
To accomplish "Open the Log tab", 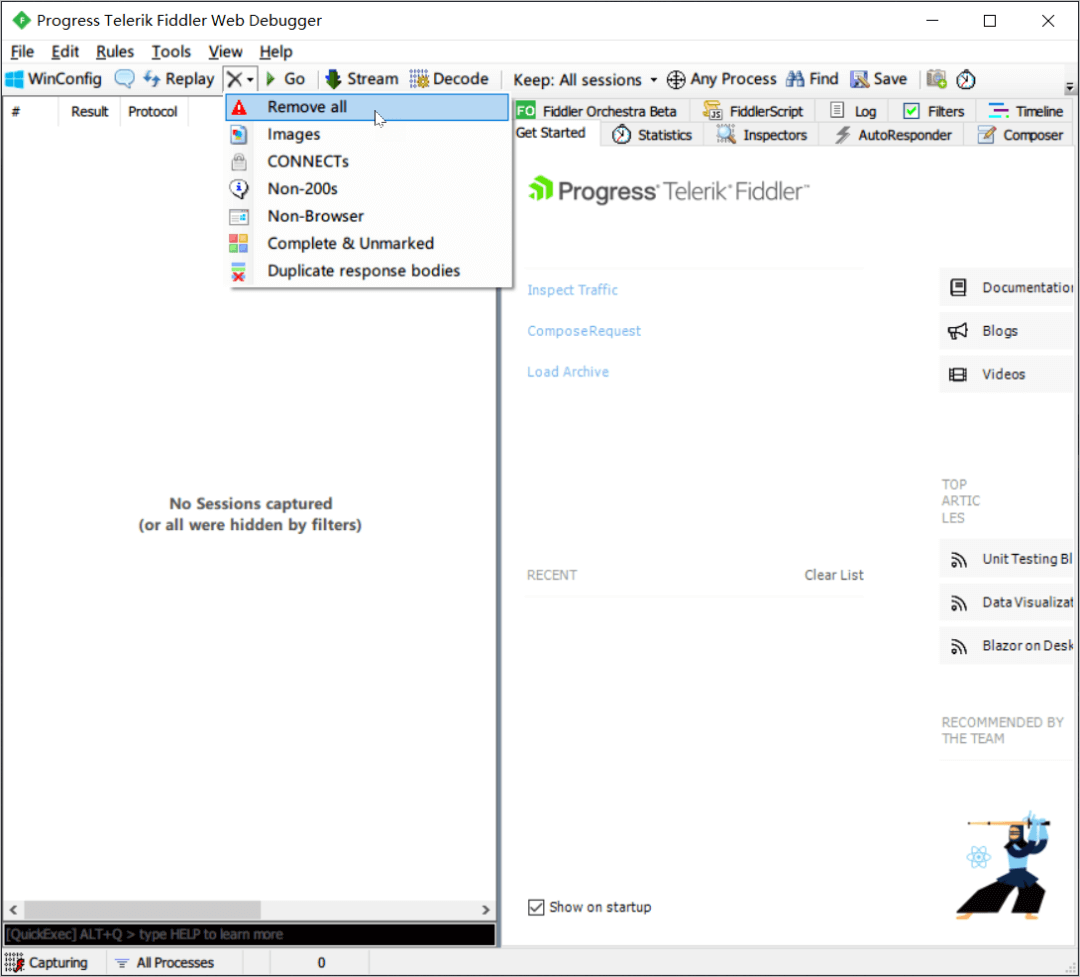I will point(853,111).
